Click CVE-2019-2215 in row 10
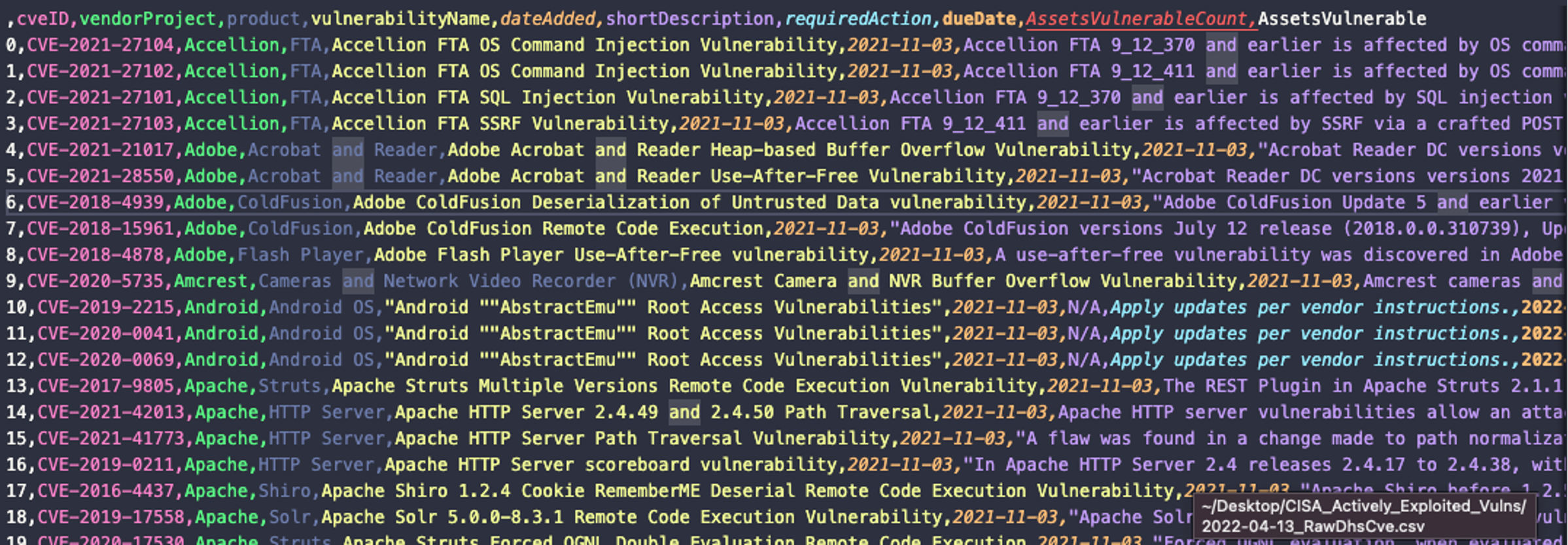The height and width of the screenshot is (545, 1568). pyautogui.click(x=106, y=307)
